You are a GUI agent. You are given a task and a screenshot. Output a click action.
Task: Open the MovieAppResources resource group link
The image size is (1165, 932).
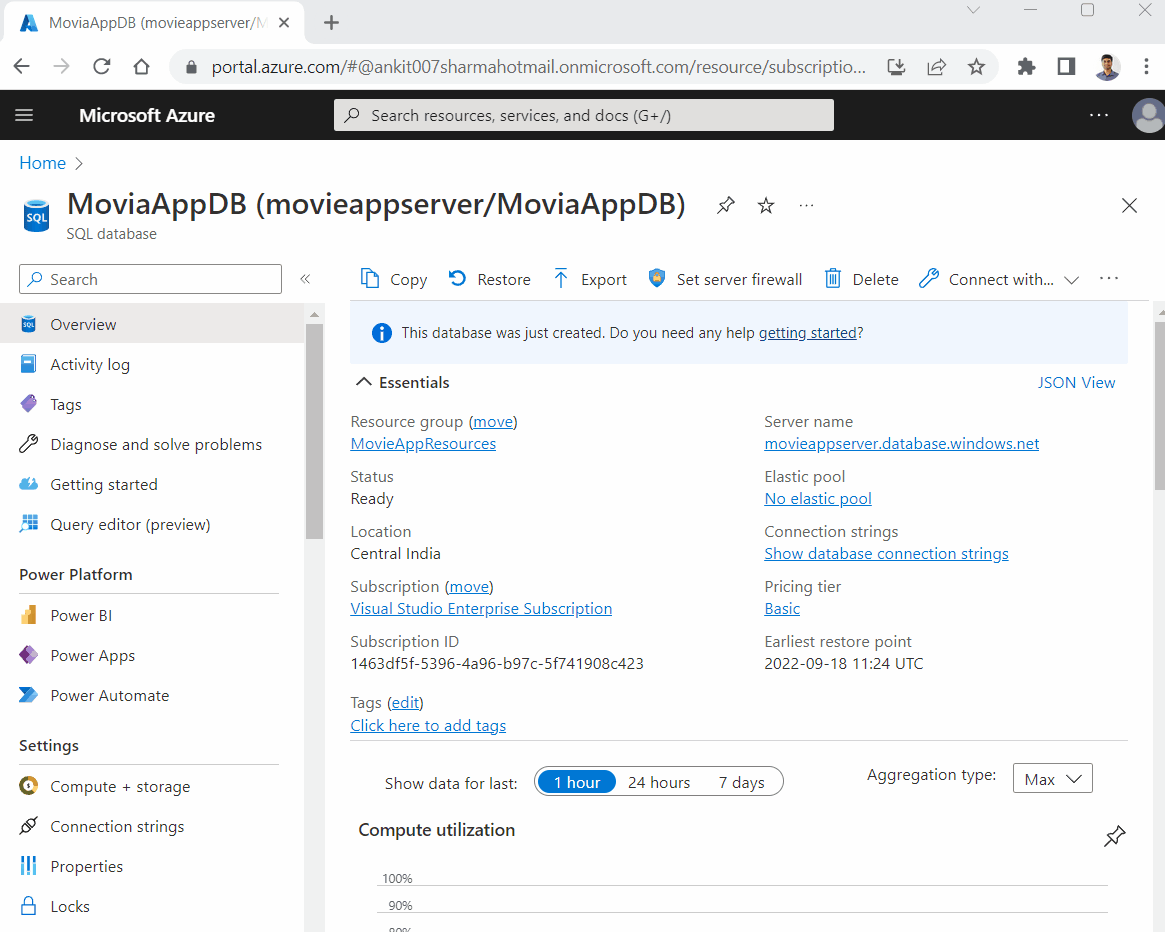click(x=423, y=444)
